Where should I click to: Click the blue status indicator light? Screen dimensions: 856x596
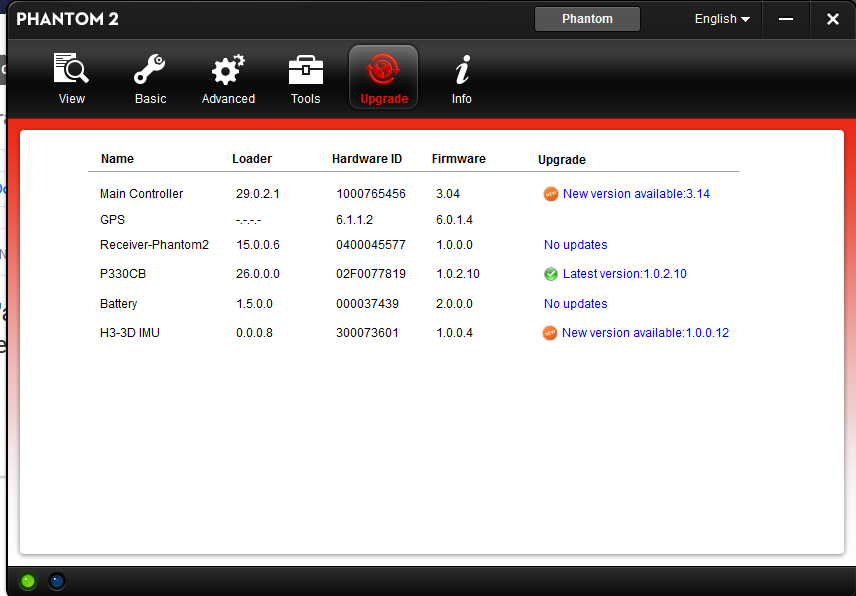[57, 581]
